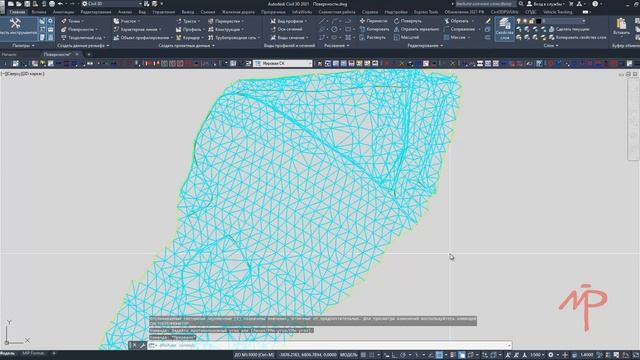The image size is (640, 360).
Task: Open the Справка ribbon tab
Action: coord(370,12)
